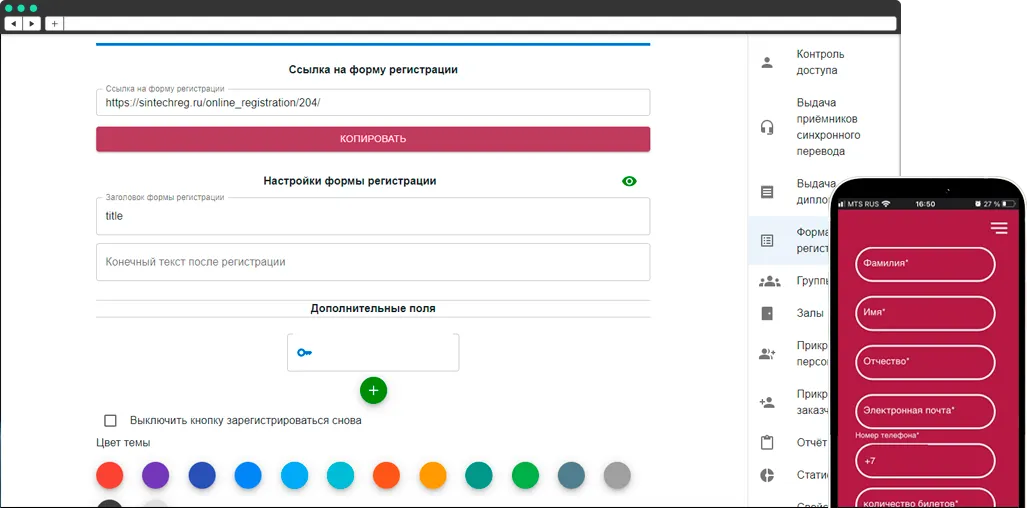The image size is (1027, 508).
Task: Click the Фамилия field on phone
Action: (925, 264)
